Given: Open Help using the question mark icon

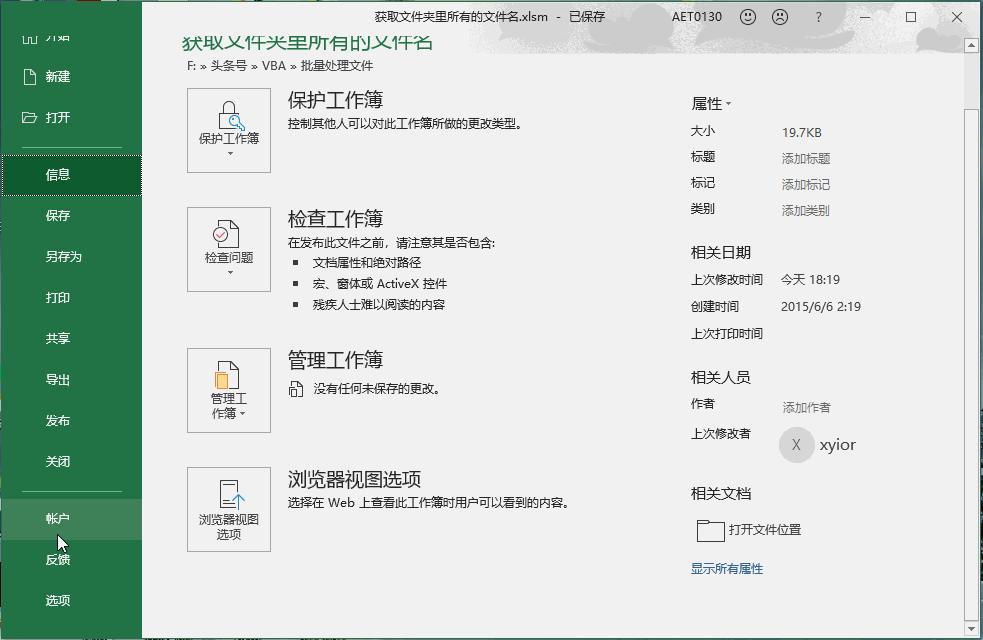Looking at the screenshot, I should coord(820,17).
